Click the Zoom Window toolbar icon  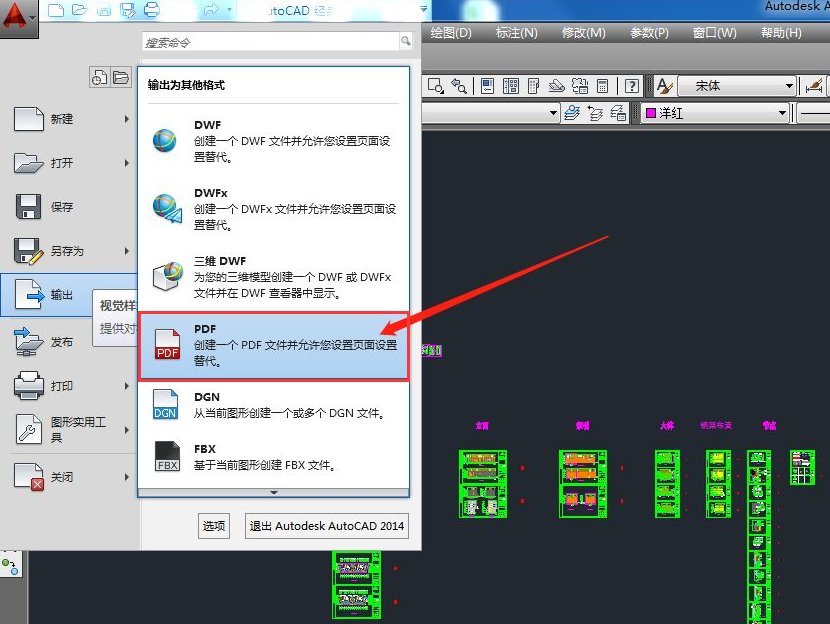coord(436,86)
